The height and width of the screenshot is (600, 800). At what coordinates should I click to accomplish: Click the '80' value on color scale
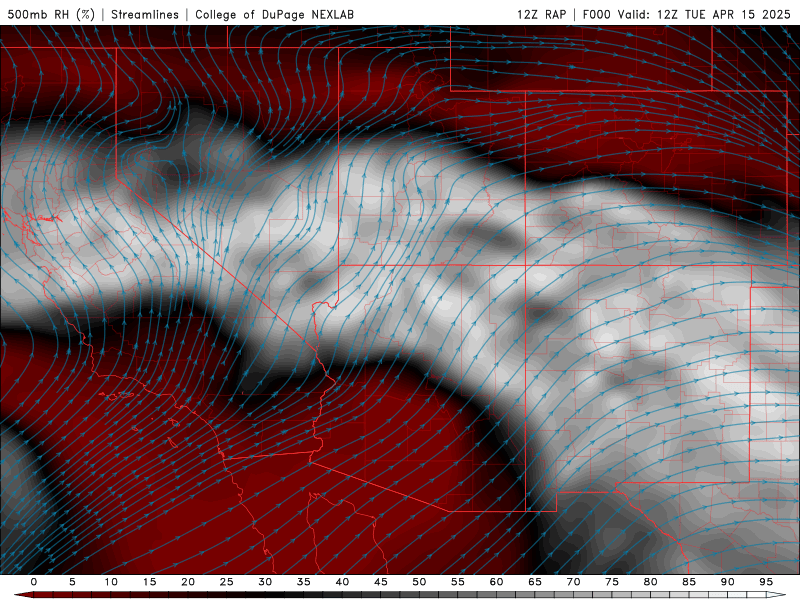click(650, 582)
